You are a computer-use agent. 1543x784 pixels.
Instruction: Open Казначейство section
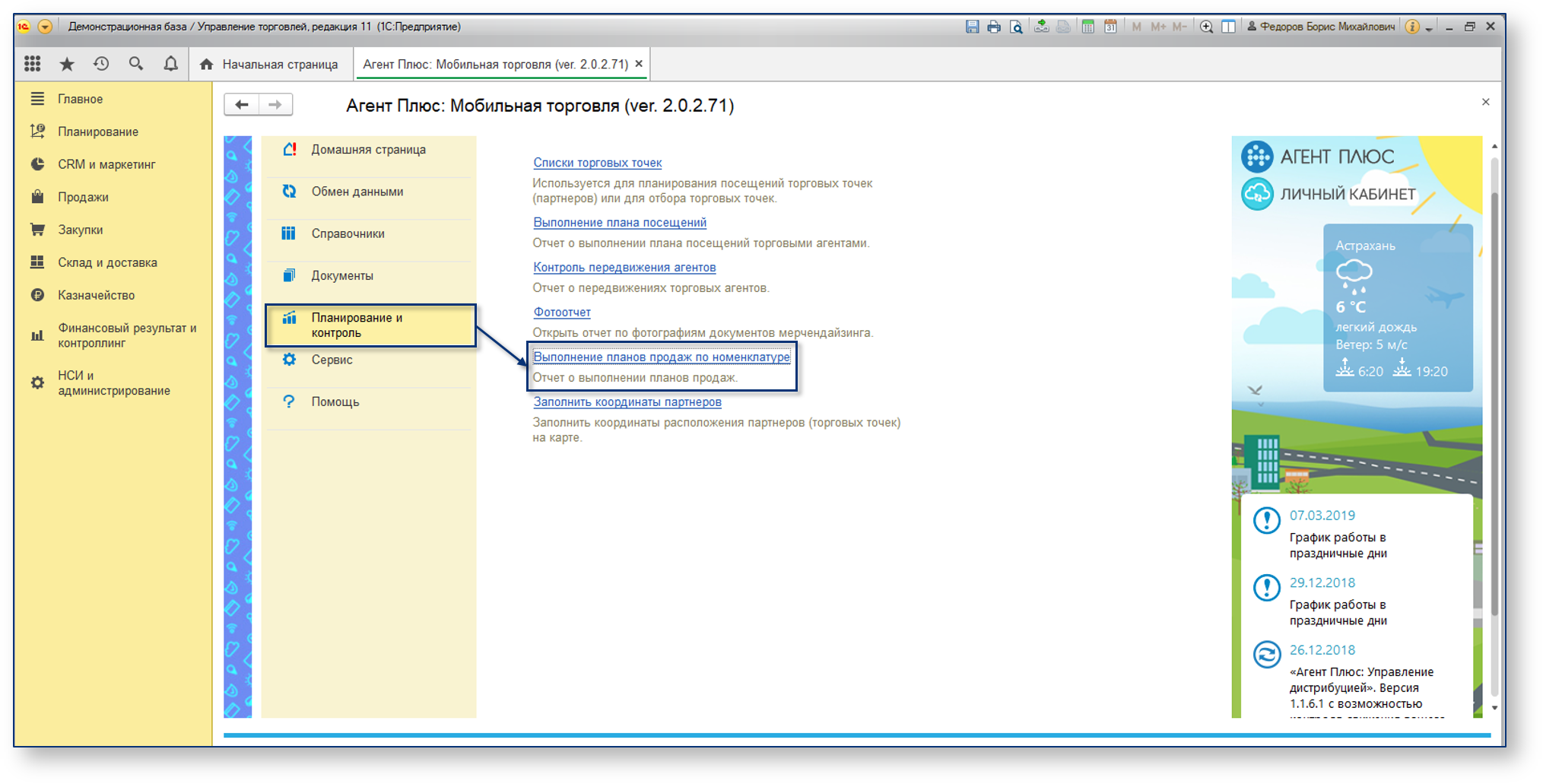113,295
